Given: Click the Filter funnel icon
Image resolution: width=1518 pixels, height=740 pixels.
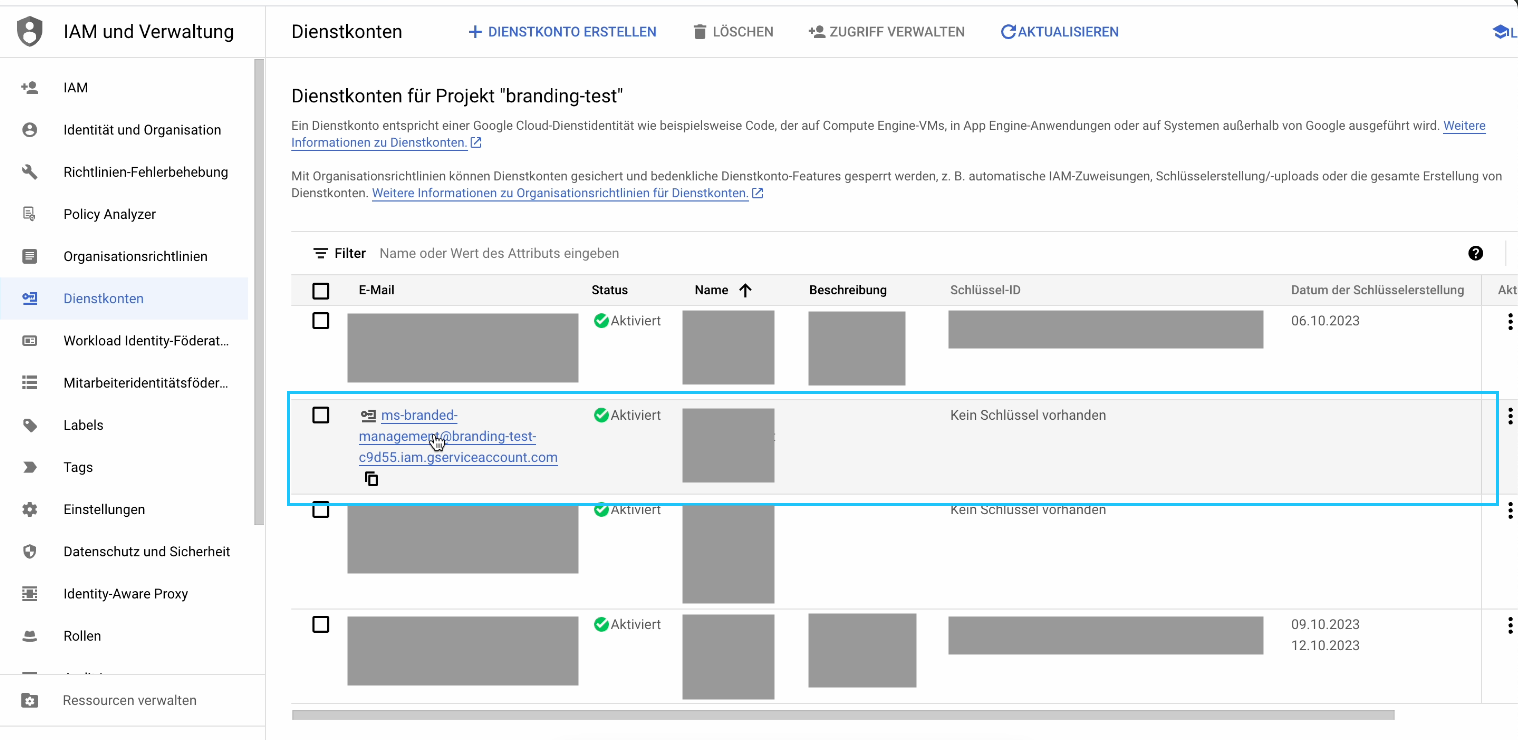Looking at the screenshot, I should pos(320,253).
